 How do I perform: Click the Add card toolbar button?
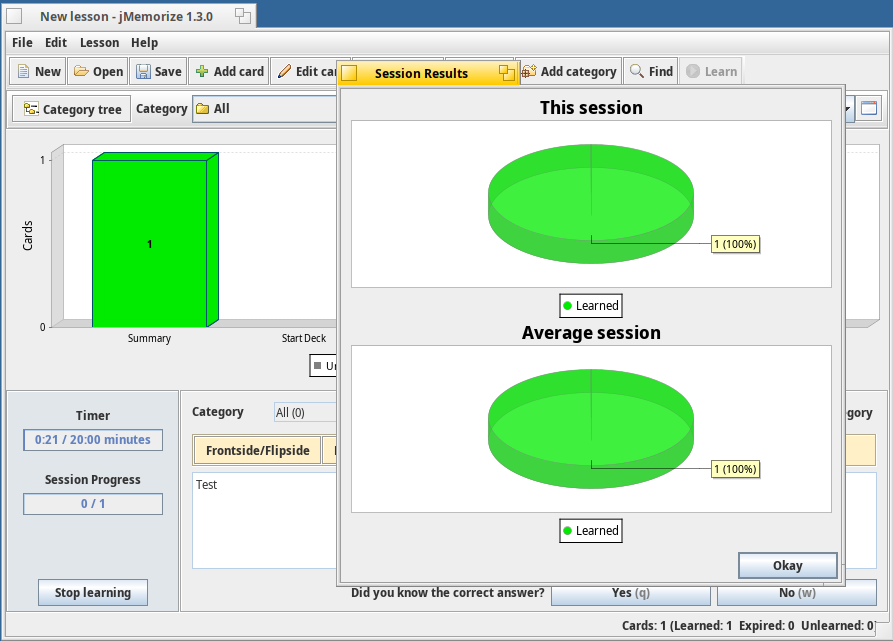click(229, 71)
